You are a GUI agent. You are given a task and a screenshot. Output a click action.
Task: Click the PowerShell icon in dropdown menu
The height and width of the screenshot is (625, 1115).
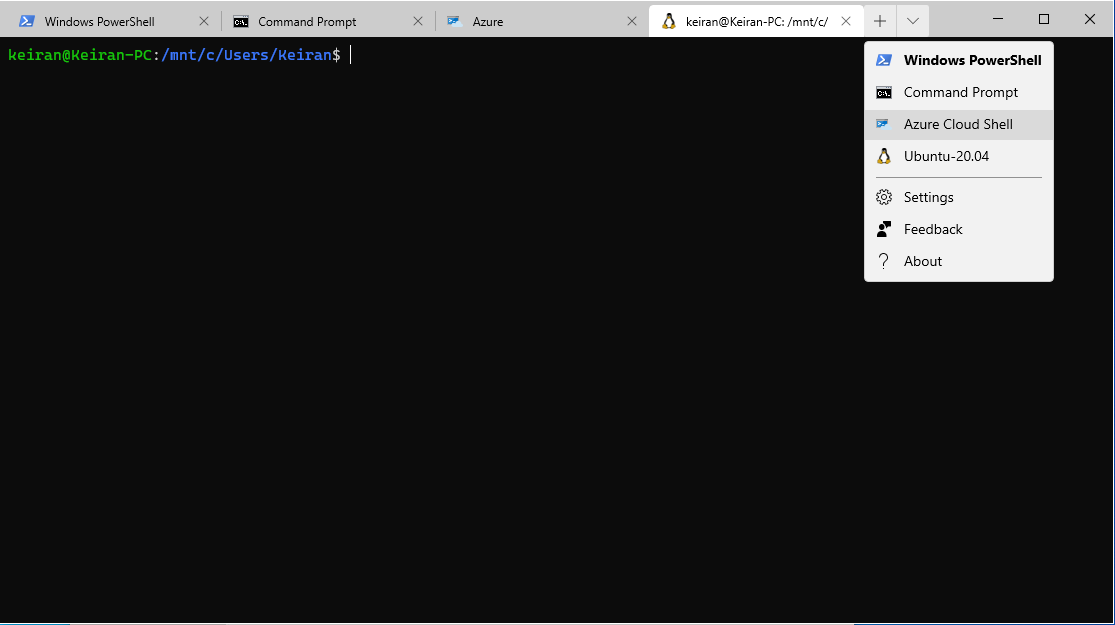click(x=884, y=60)
